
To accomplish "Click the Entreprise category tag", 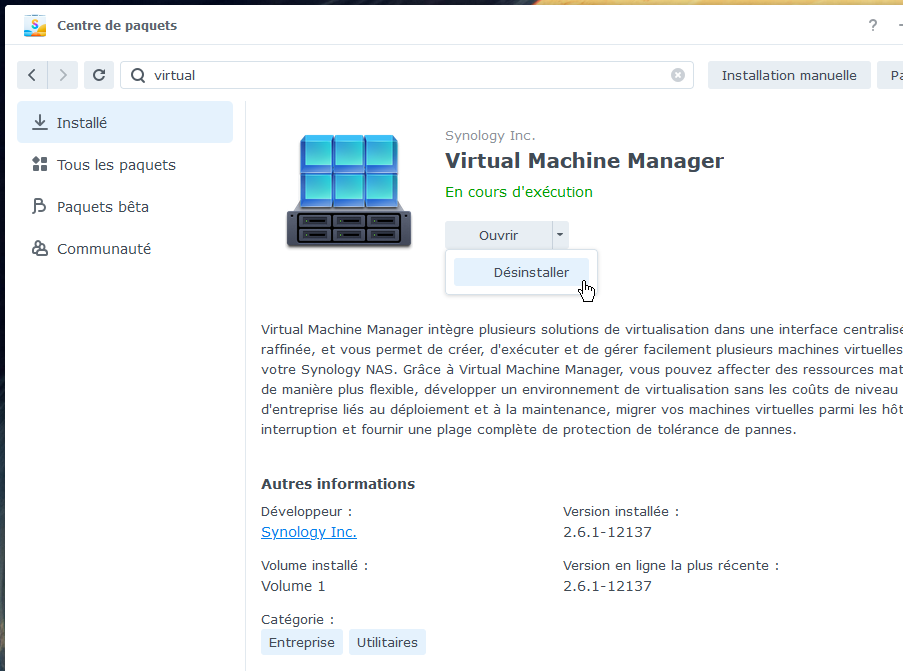I will [301, 642].
